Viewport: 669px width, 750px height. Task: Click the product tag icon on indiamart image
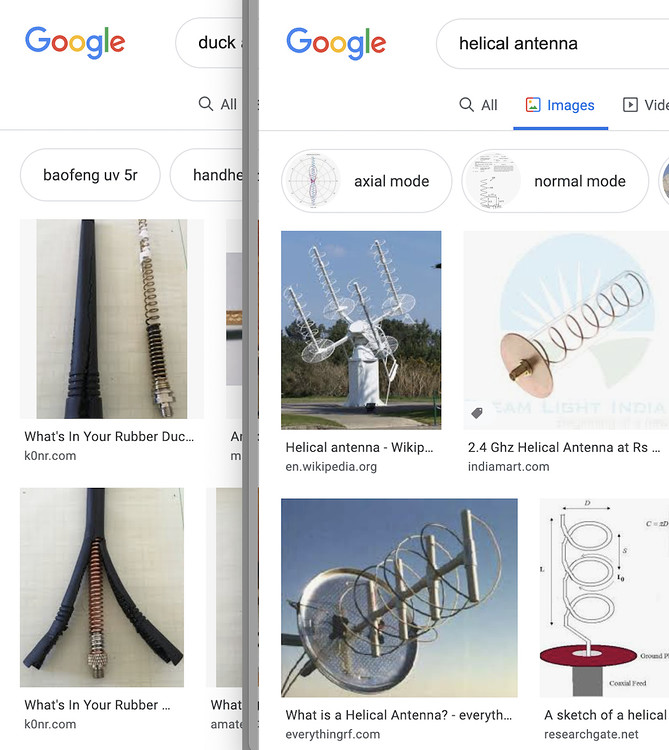coord(477,412)
